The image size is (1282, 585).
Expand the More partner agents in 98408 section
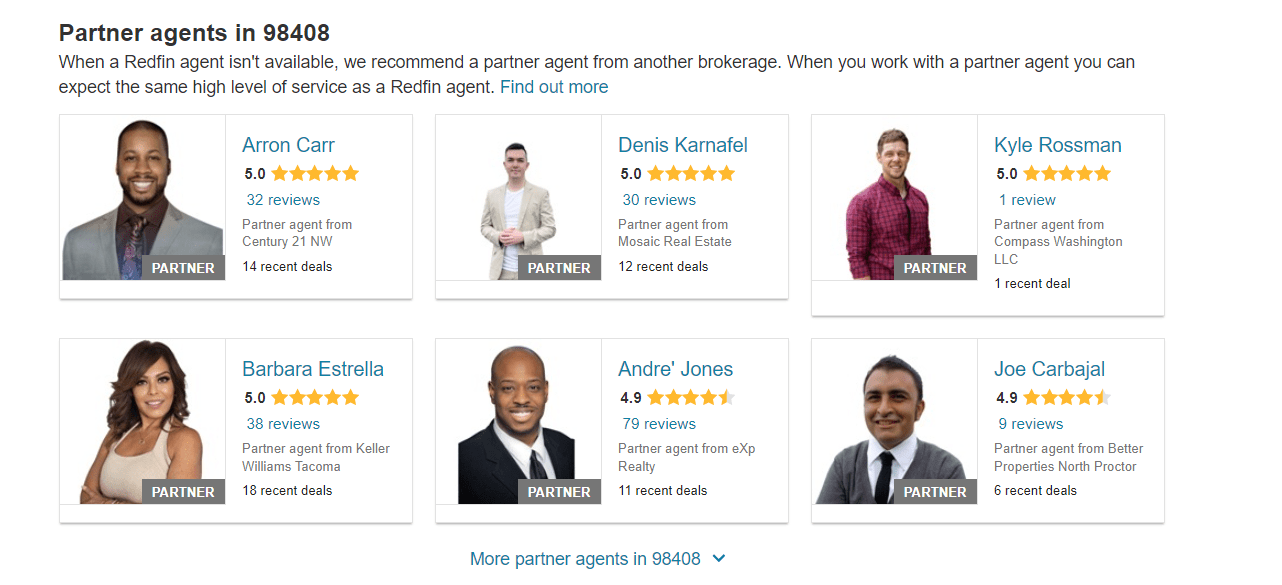pyautogui.click(x=582, y=558)
